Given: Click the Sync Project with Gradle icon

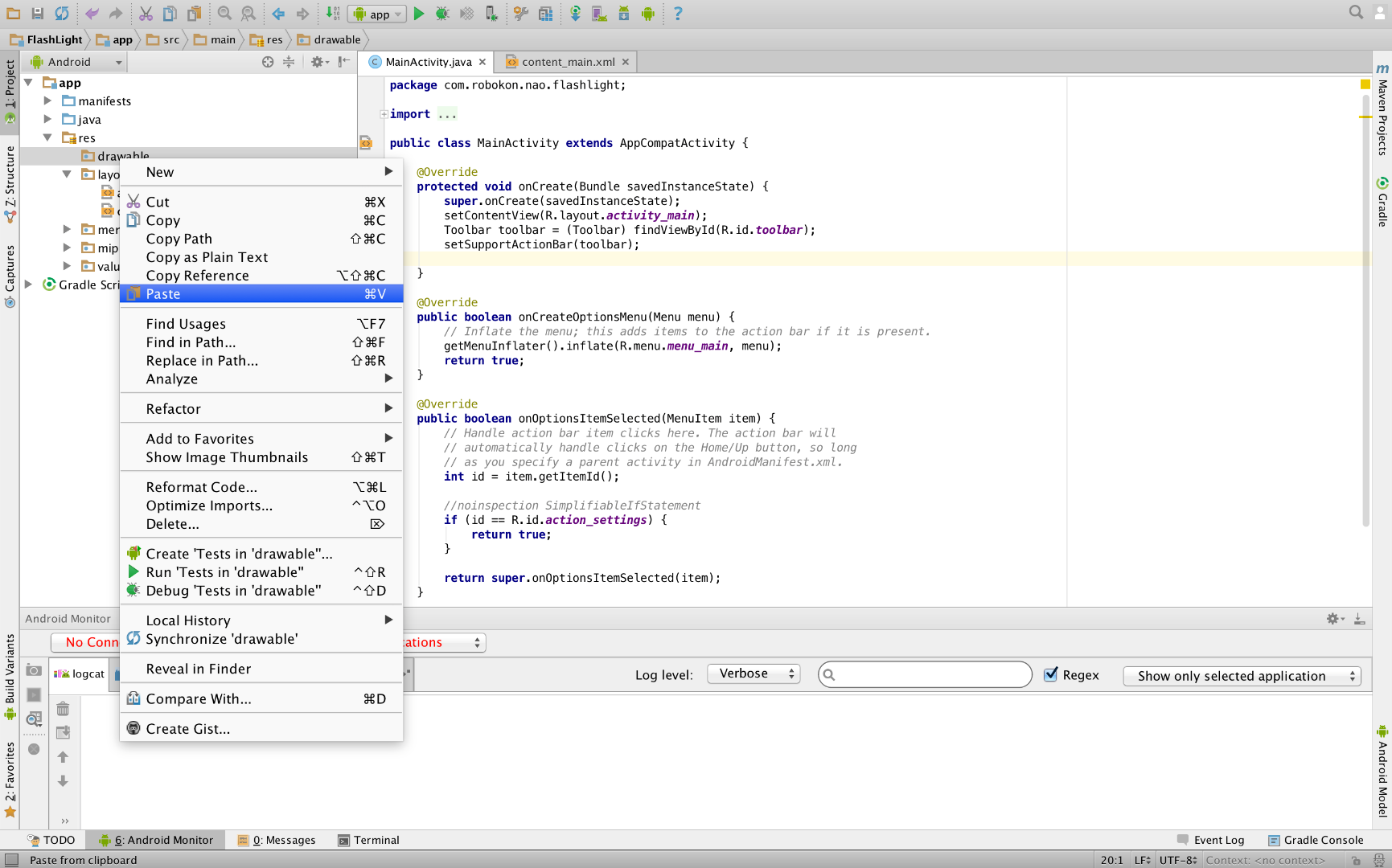Looking at the screenshot, I should 575,14.
